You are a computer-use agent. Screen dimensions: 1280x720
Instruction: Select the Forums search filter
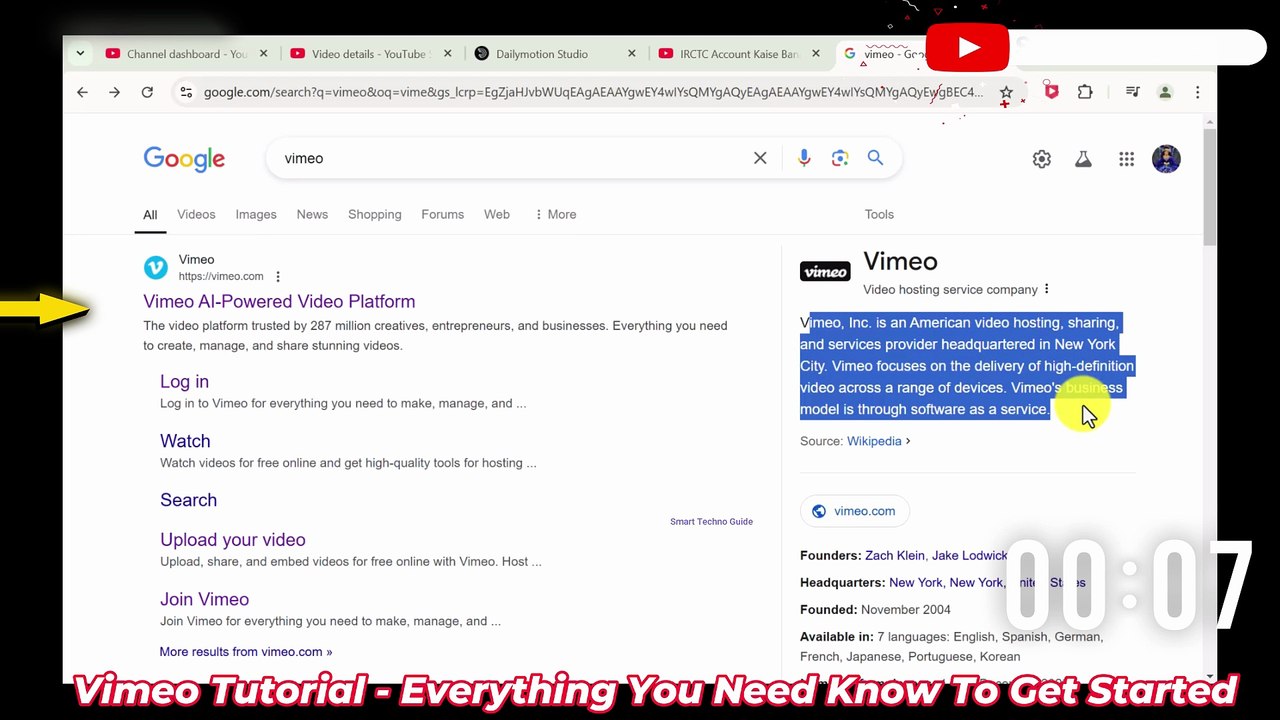pyautogui.click(x=442, y=214)
